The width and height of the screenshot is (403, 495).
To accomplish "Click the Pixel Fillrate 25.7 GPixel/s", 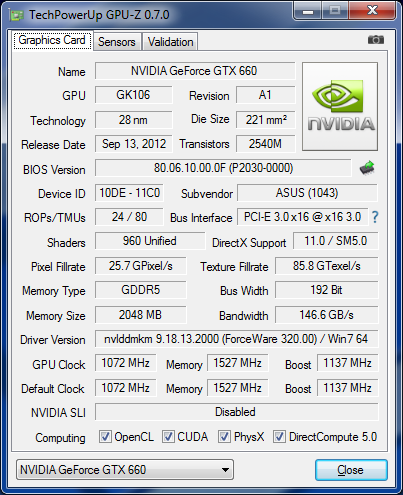I will pyautogui.click(x=140, y=266).
